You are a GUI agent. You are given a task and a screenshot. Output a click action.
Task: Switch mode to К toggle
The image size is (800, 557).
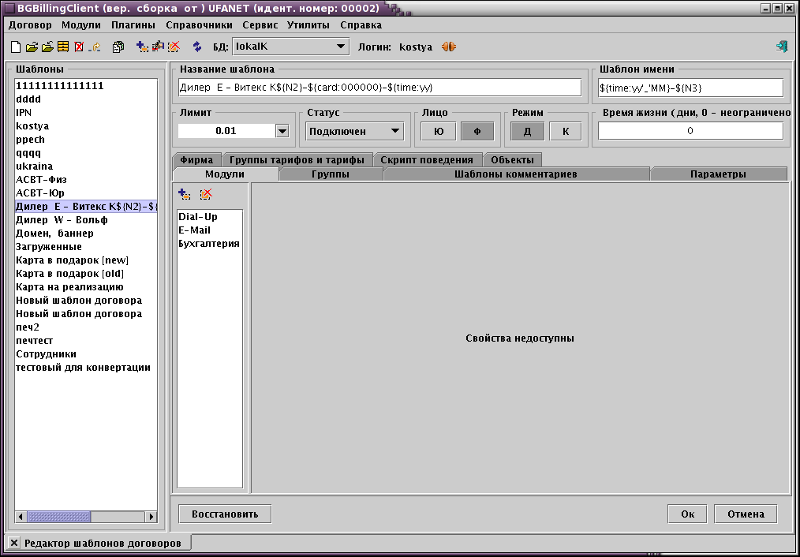click(565, 131)
